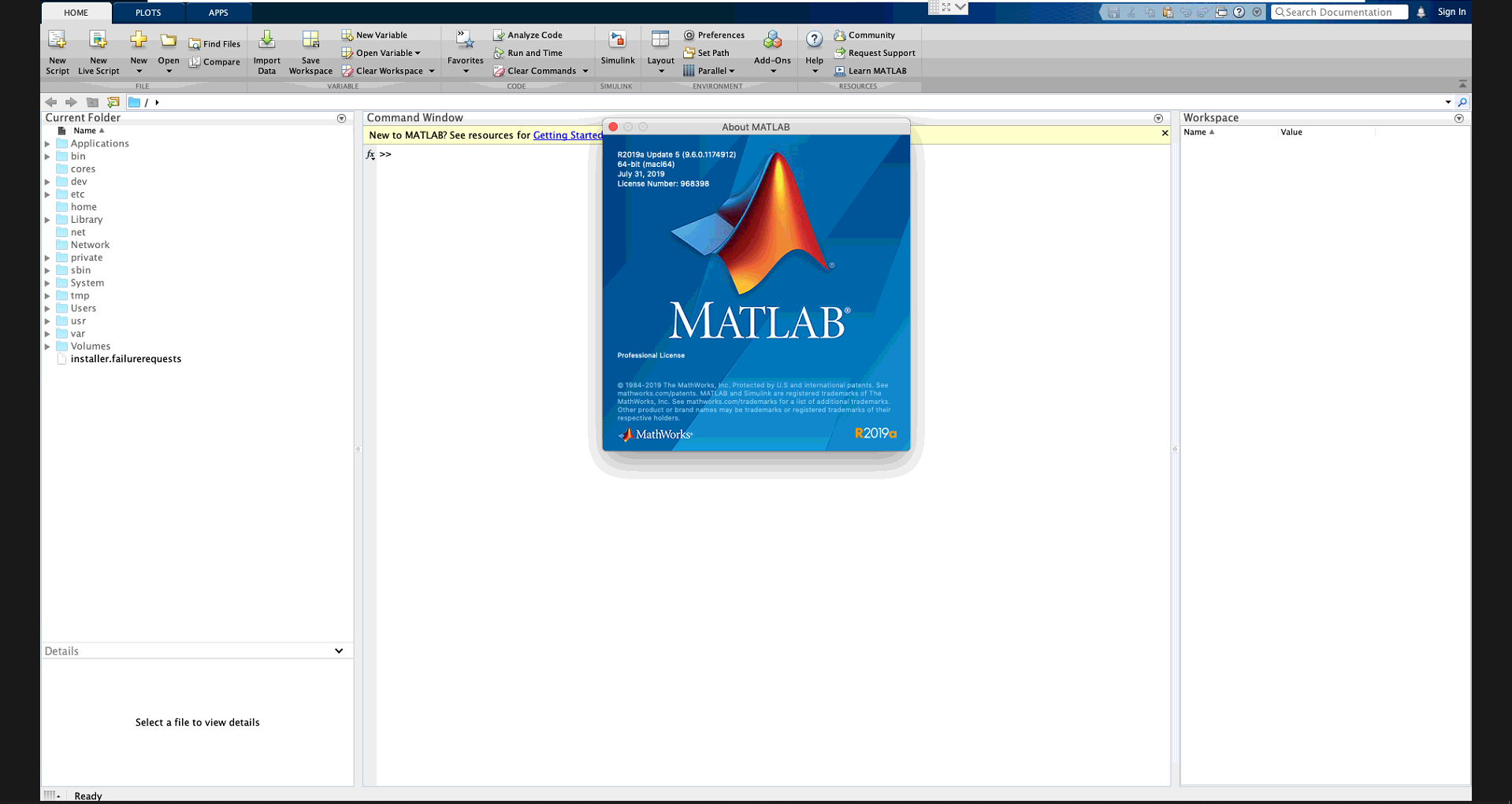The height and width of the screenshot is (804, 1512).
Task: Click Sign In
Action: coord(1451,12)
